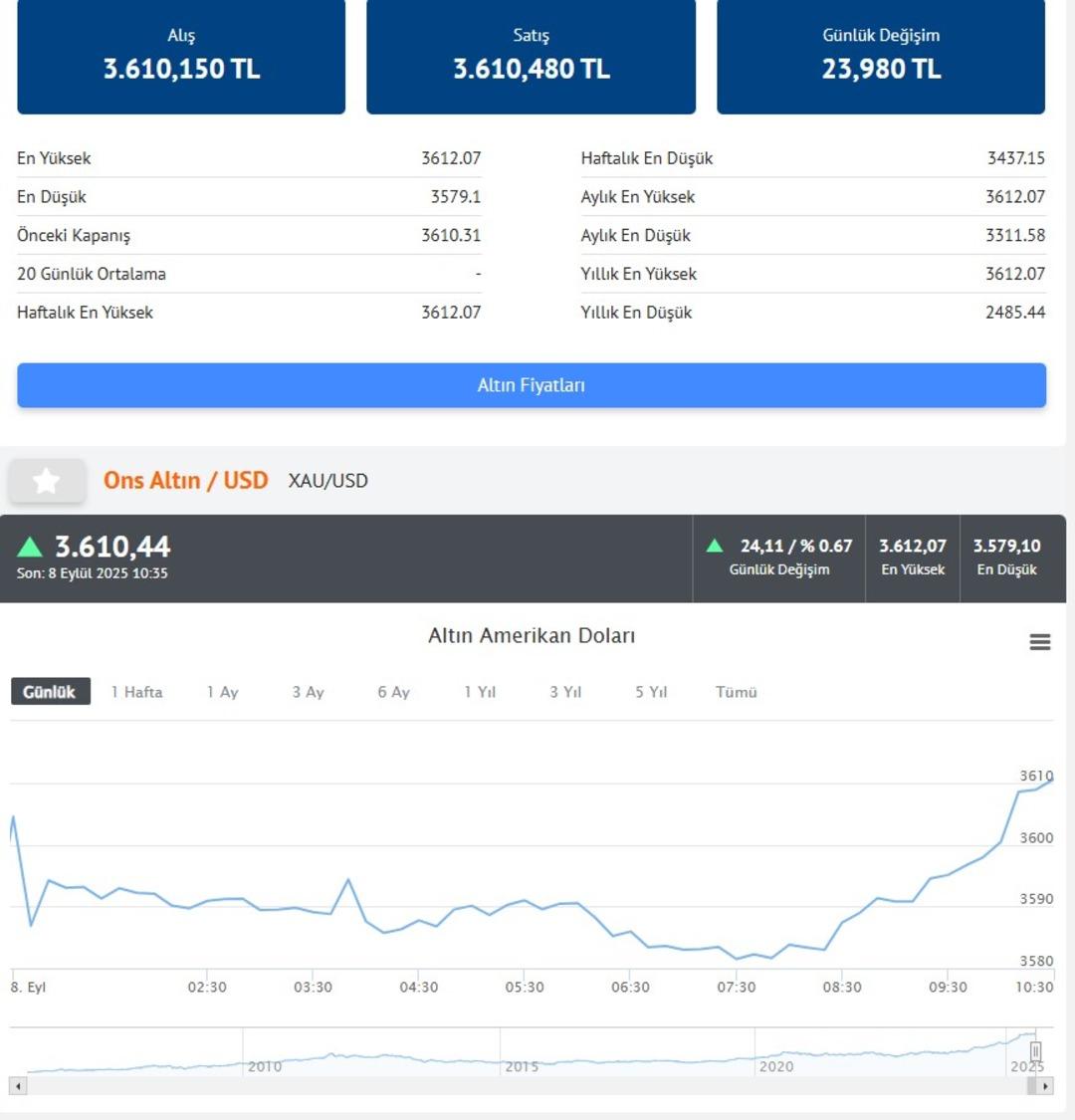Click the Haftalık En Düşük value 3437.15
Viewport: 1075px width, 1120px height.
point(1015,158)
